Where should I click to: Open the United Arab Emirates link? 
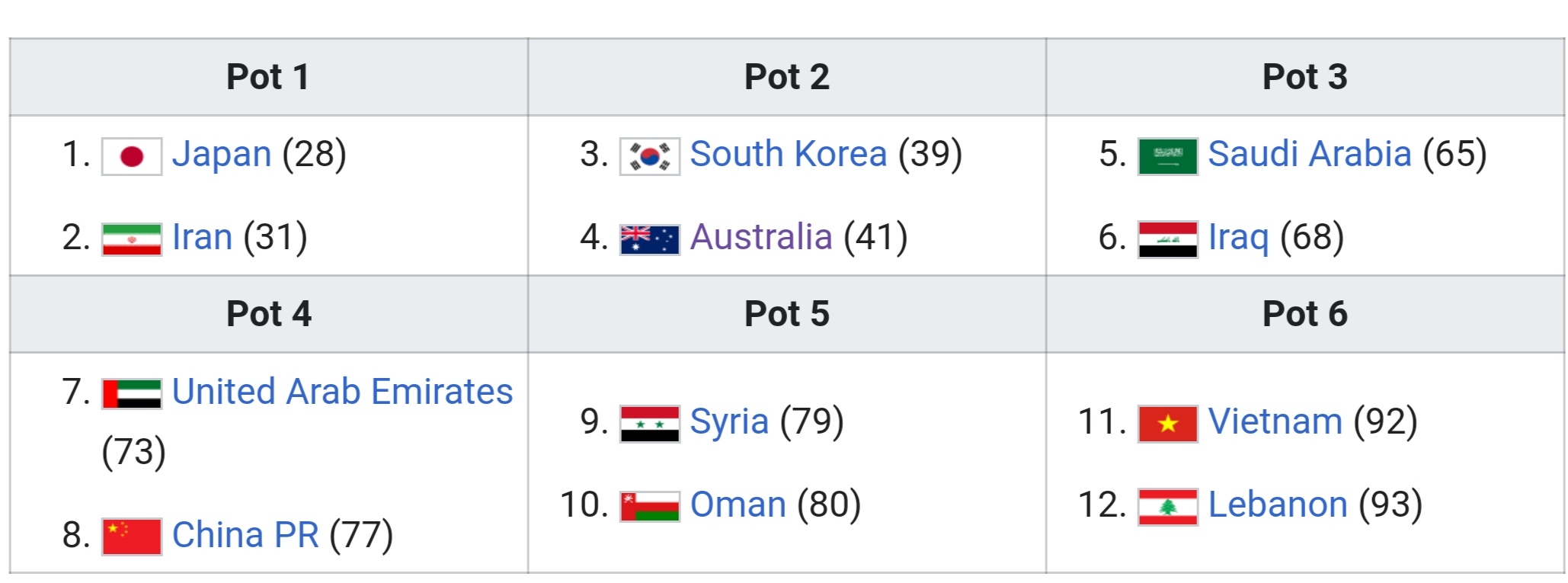coord(342,391)
